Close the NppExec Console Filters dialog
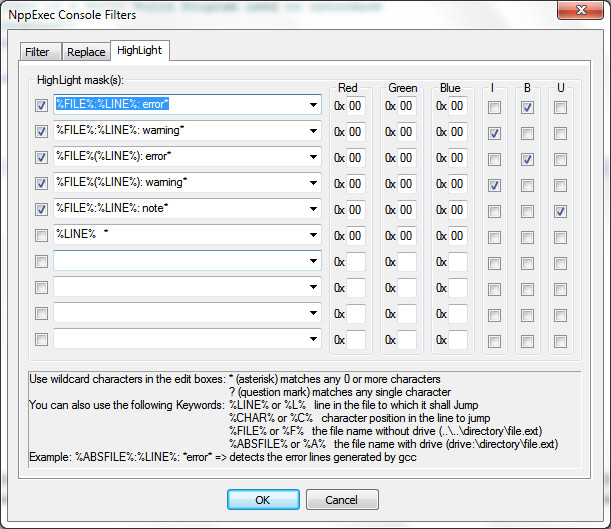611x529 pixels. [x=580, y=10]
